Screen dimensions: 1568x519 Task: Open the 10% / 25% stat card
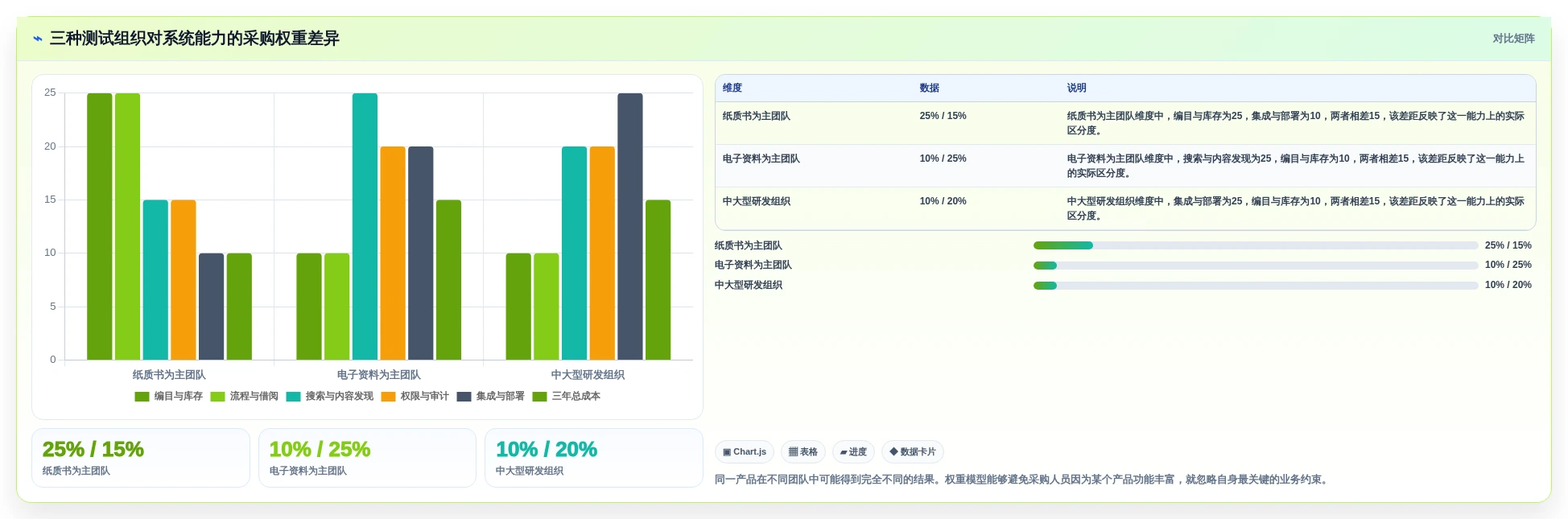pyautogui.click(x=367, y=458)
